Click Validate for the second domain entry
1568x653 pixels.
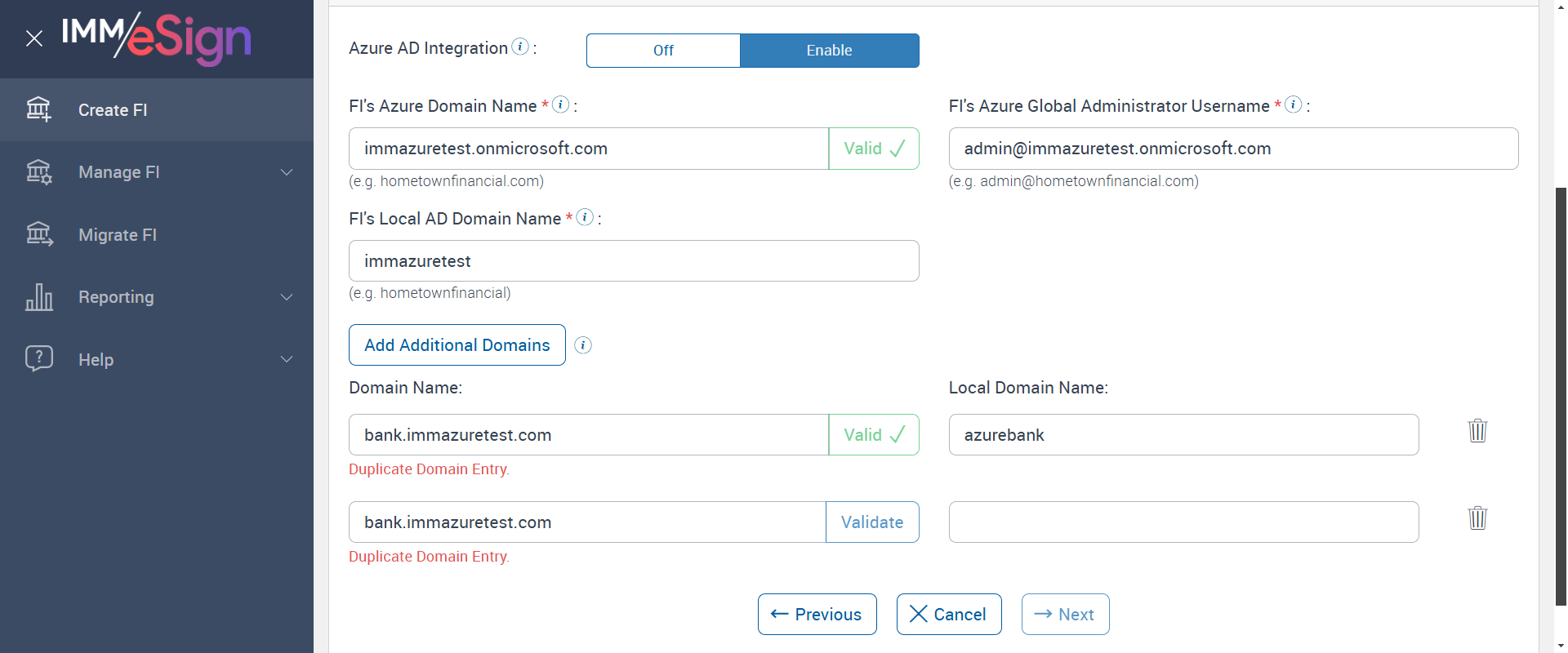(872, 522)
